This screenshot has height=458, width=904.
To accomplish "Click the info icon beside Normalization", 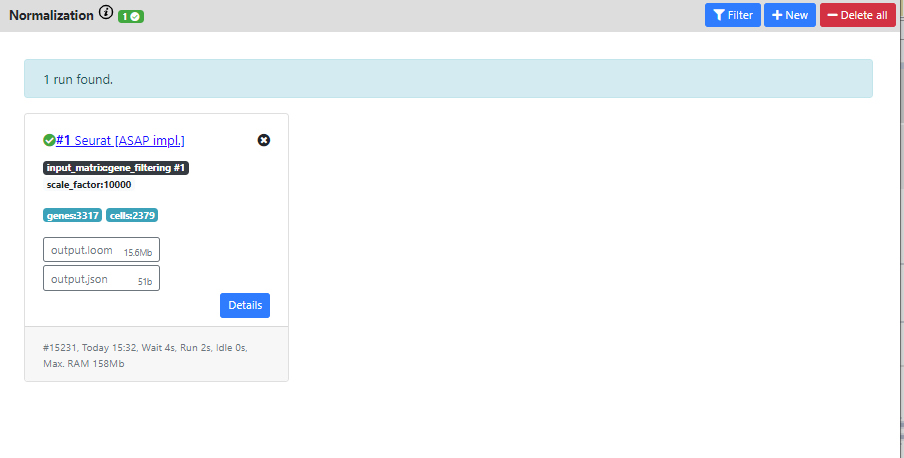I will [106, 13].
